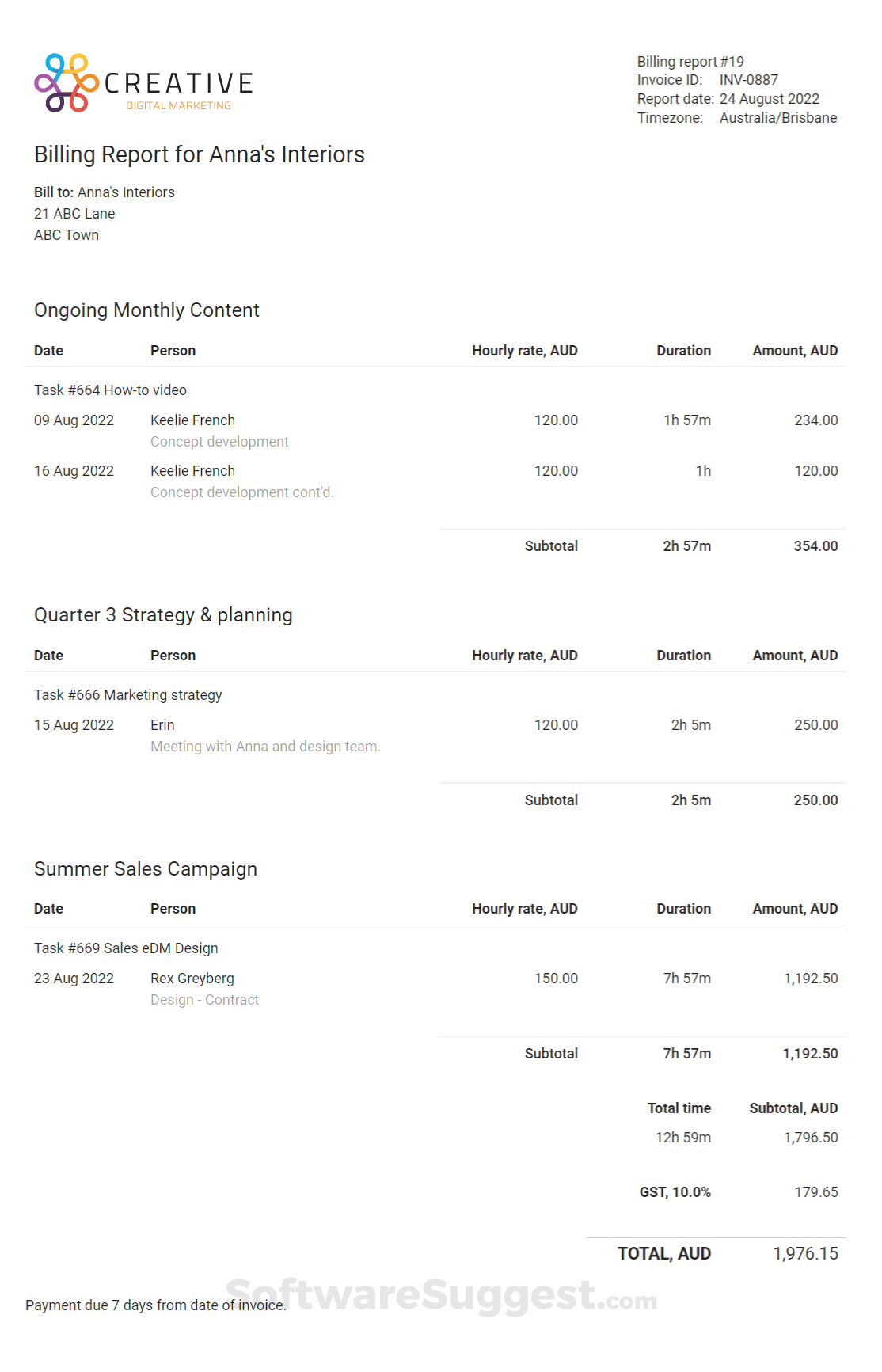Screen dimensions: 882x1372
Task: Click the Billing Report for Anna's Interiors heading
Action: [x=200, y=154]
